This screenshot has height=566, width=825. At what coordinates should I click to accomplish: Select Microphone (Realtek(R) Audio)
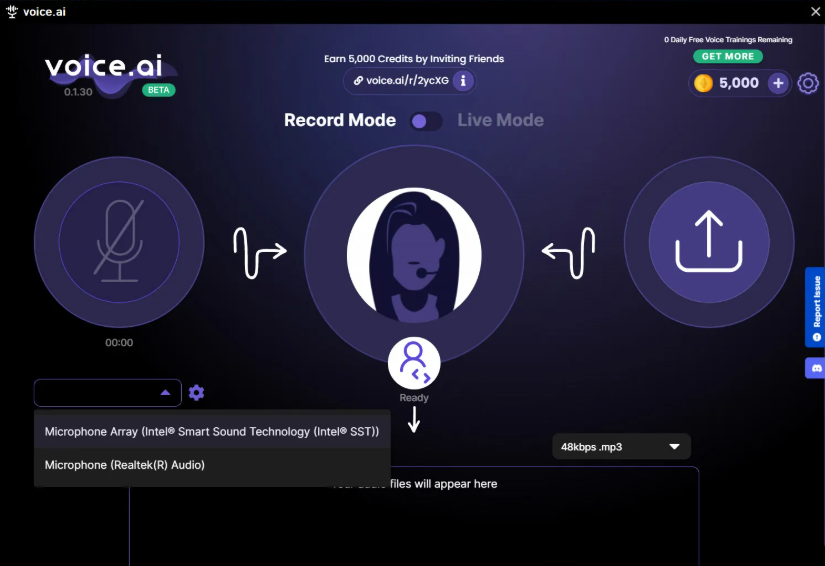[x=212, y=465]
